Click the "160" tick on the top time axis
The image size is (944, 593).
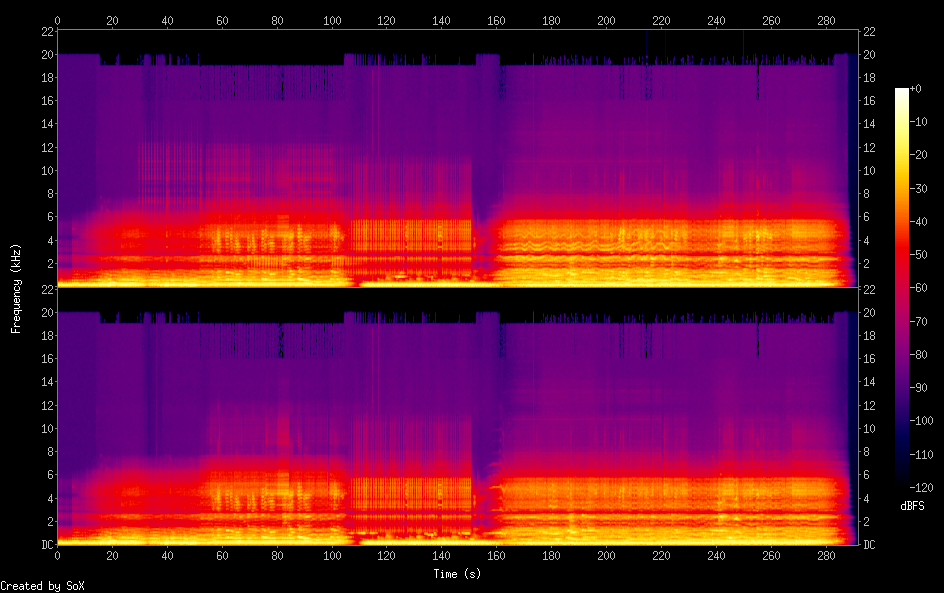click(x=496, y=20)
